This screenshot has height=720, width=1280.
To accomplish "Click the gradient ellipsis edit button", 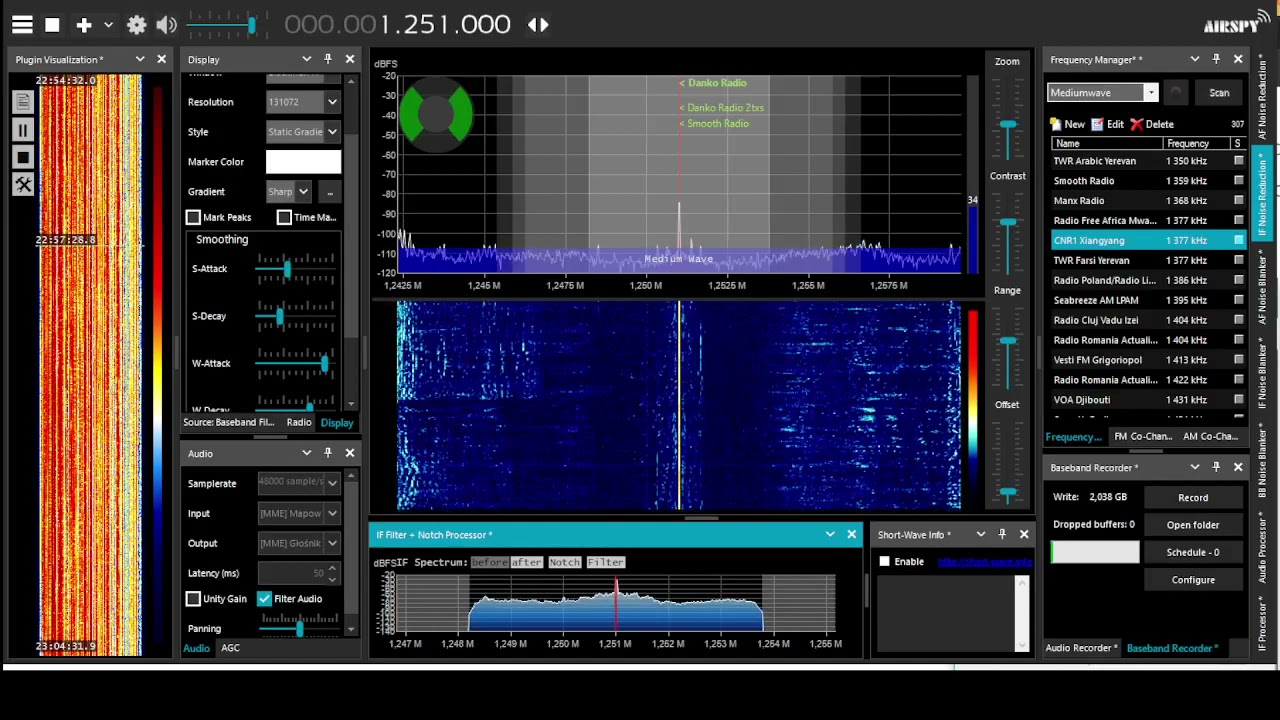I will point(329,192).
